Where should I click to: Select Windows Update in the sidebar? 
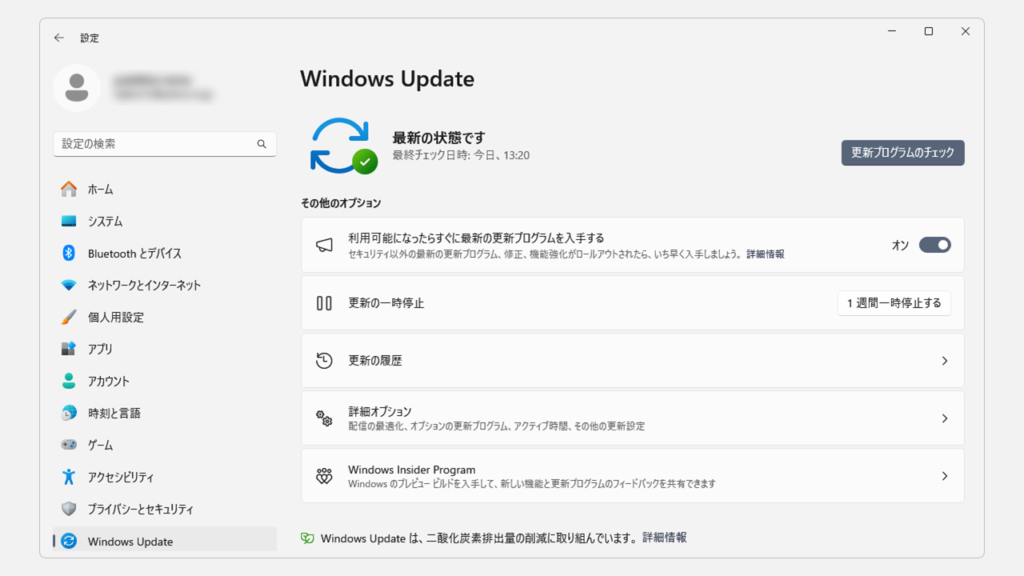click(165, 539)
